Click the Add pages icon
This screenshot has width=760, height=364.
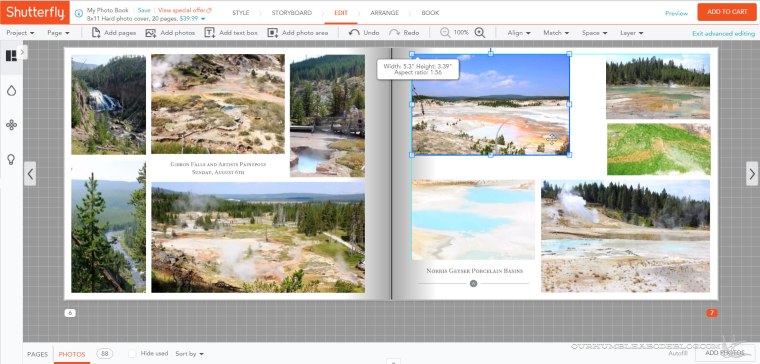96,32
